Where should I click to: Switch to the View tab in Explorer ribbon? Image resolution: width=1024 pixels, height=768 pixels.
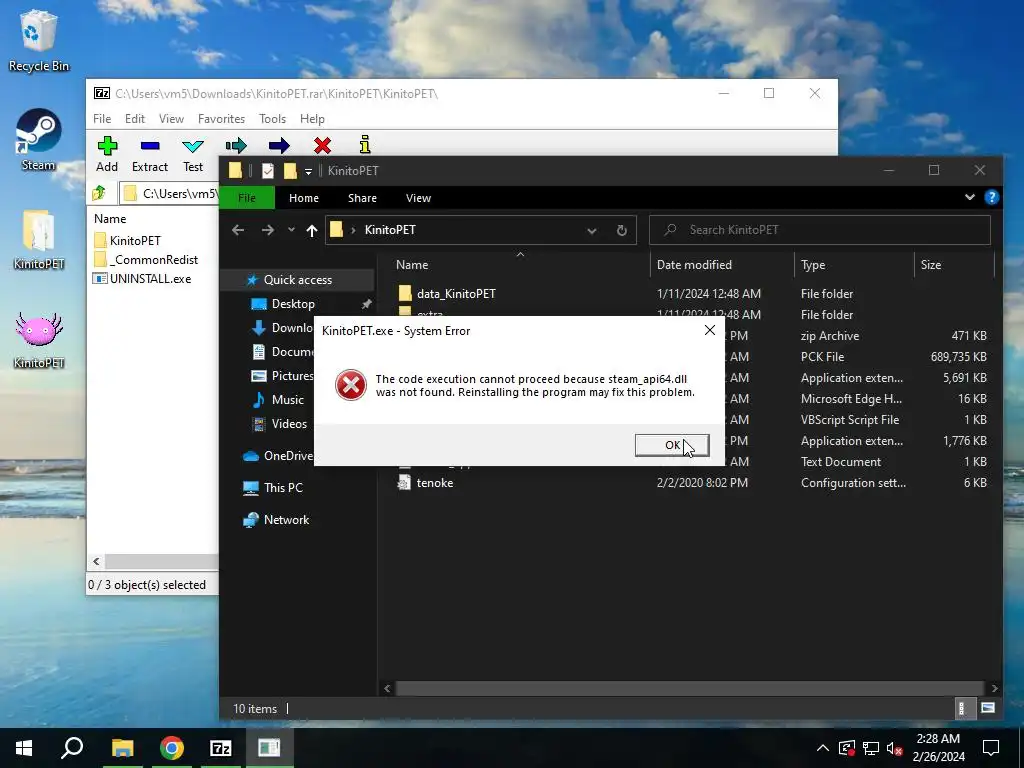coord(419,198)
